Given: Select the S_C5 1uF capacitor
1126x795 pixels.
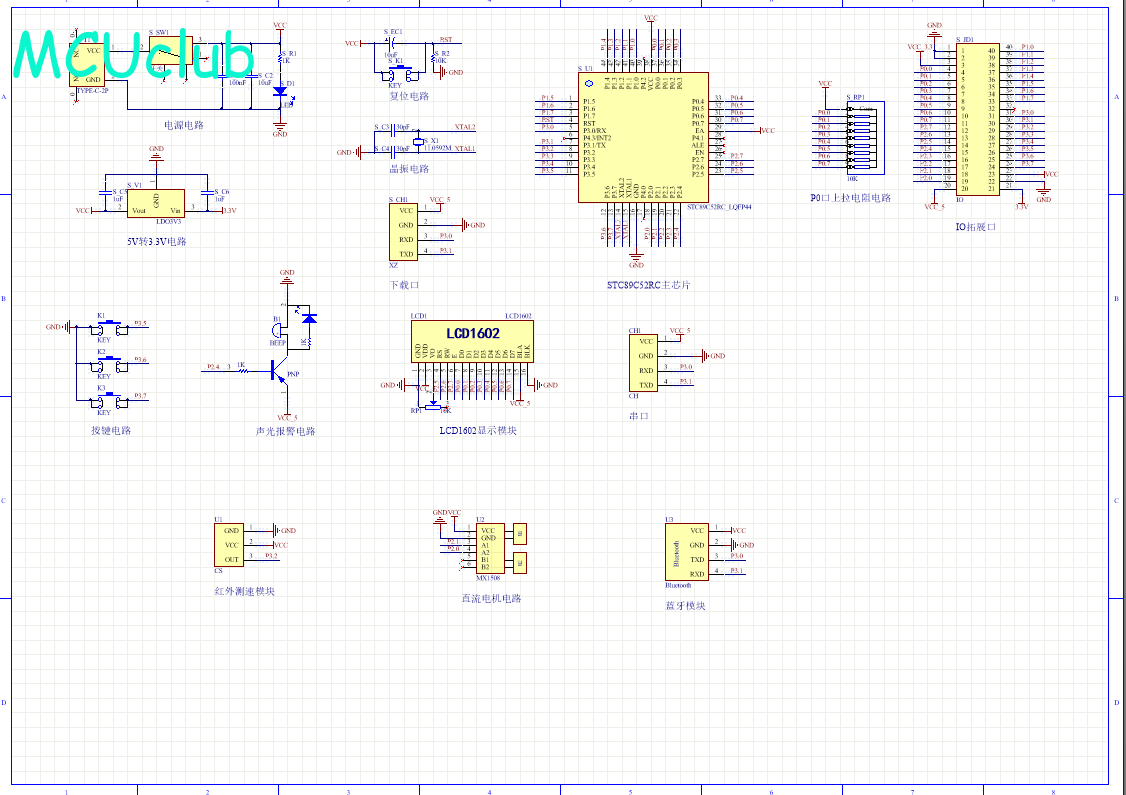Looking at the screenshot, I should click(106, 192).
